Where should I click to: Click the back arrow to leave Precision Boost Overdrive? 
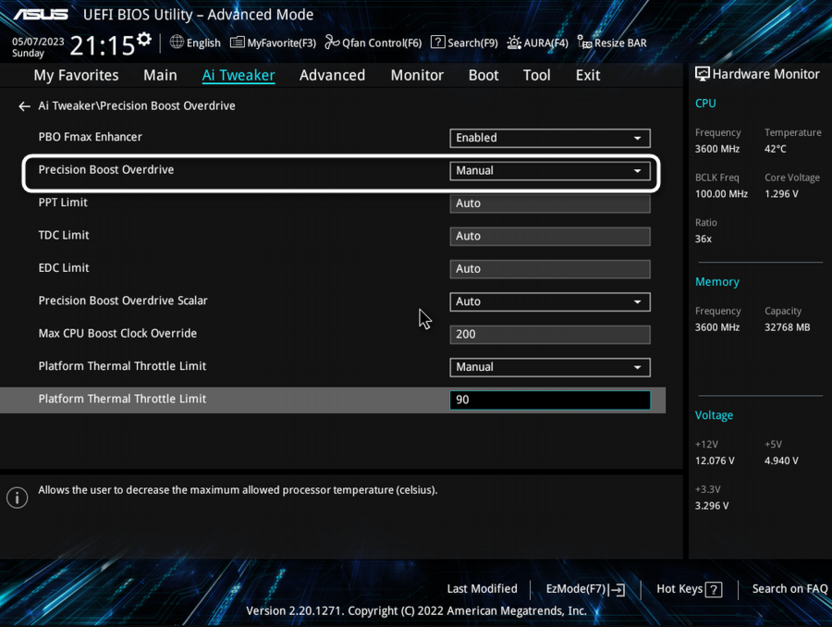pyautogui.click(x=23, y=105)
